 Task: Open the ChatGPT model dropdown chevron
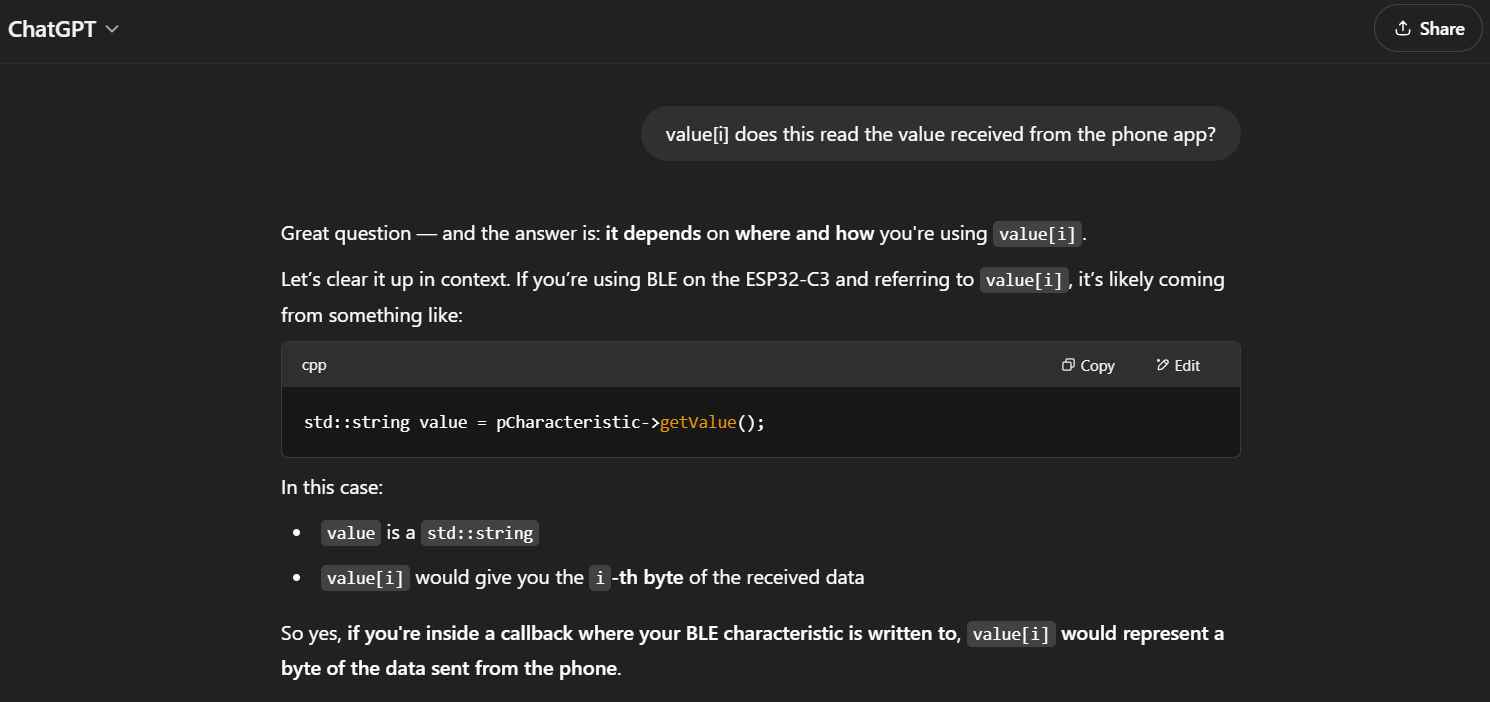112,29
